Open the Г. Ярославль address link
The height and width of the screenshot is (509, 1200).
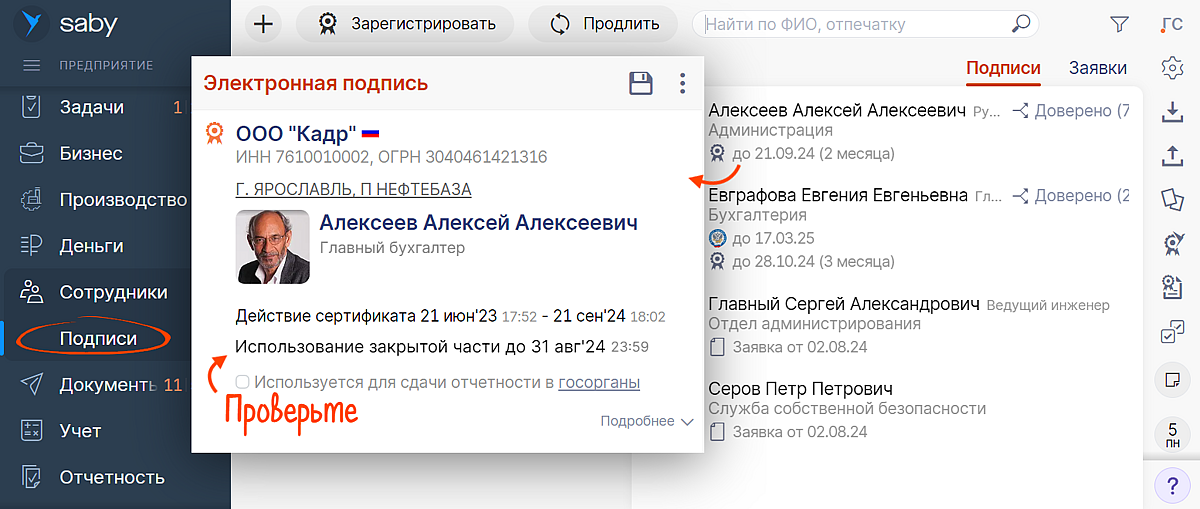353,189
